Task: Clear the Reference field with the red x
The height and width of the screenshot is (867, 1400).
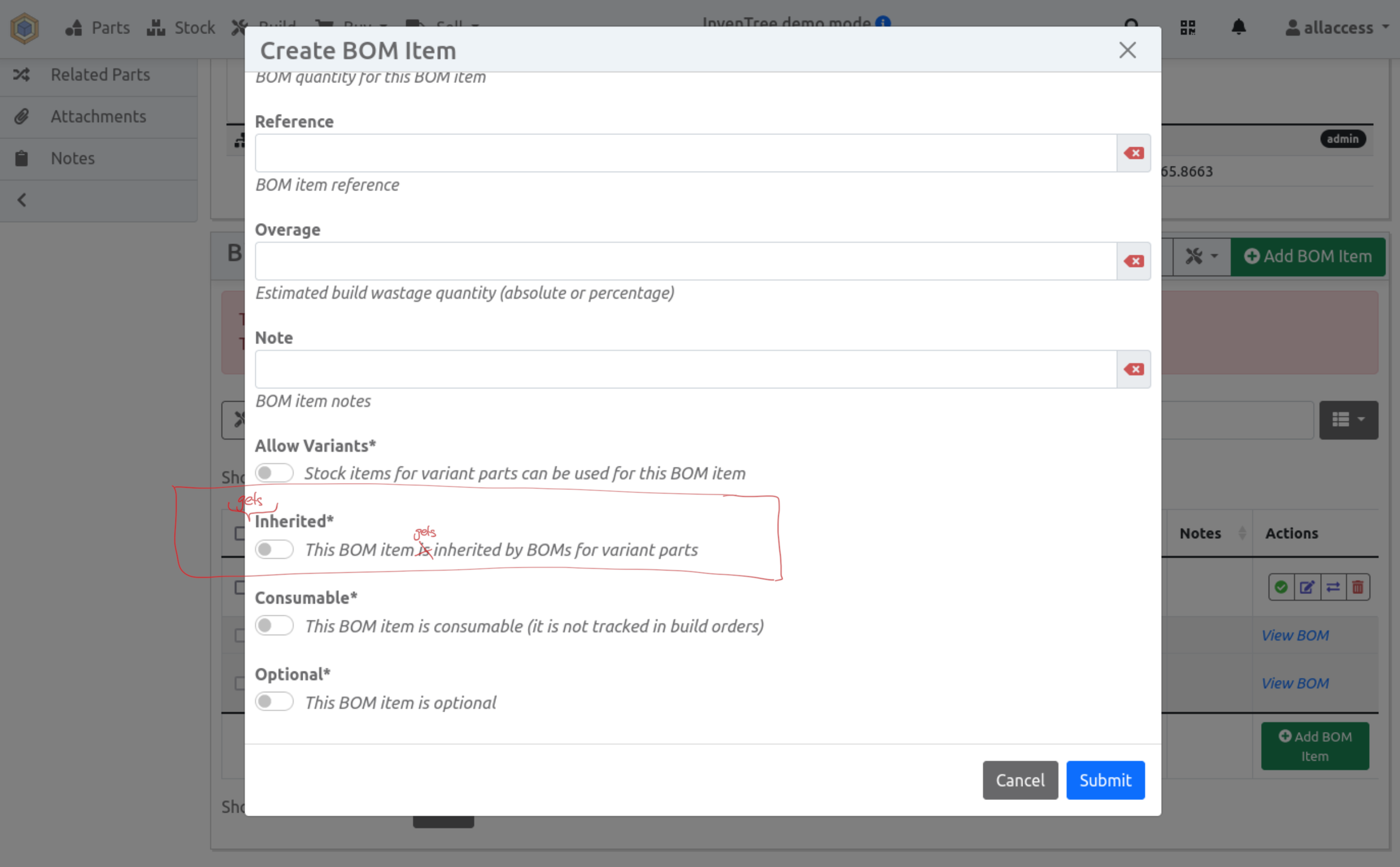Action: pos(1133,153)
